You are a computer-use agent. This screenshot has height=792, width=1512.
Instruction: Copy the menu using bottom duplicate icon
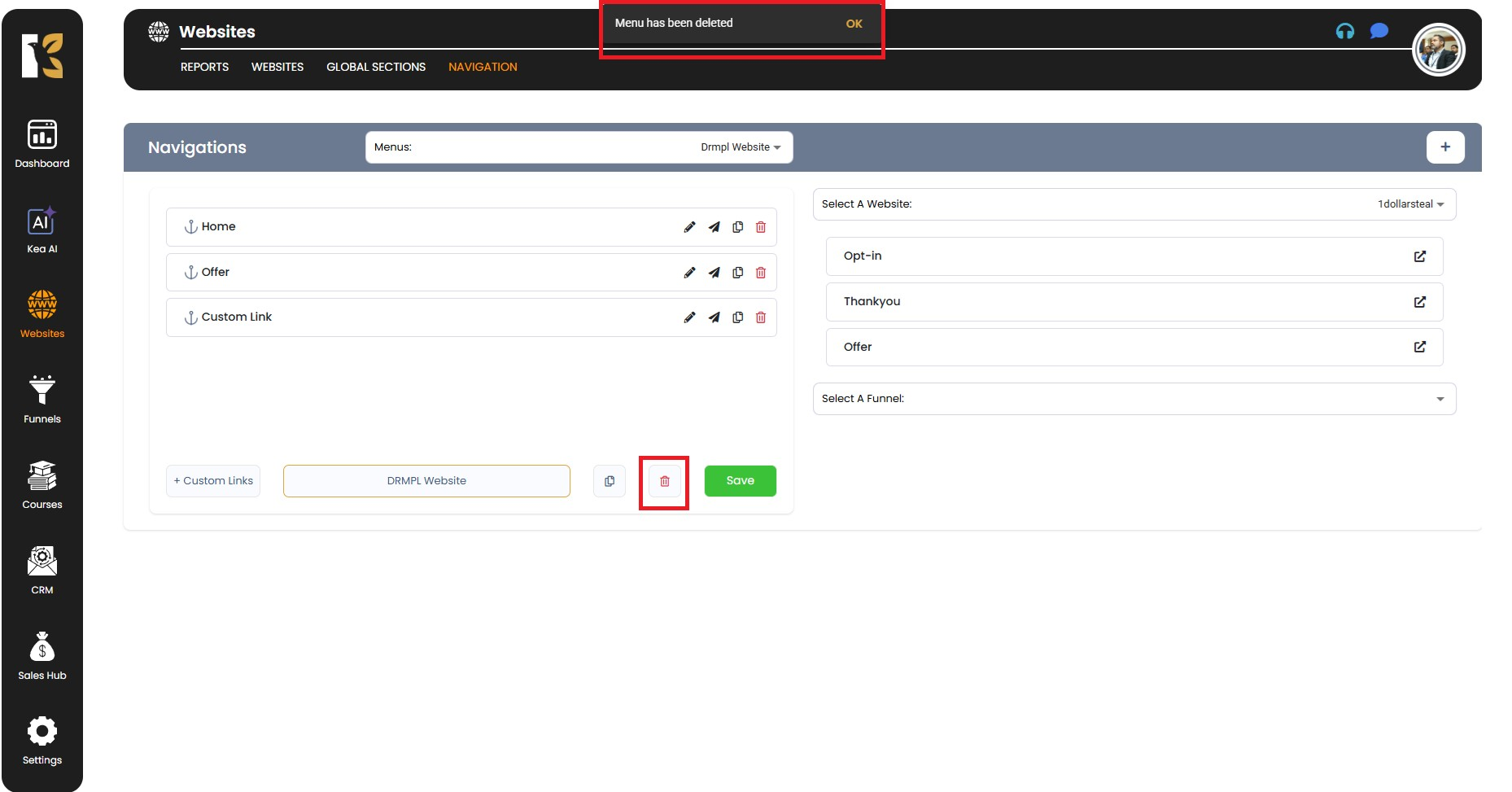pyautogui.click(x=610, y=481)
